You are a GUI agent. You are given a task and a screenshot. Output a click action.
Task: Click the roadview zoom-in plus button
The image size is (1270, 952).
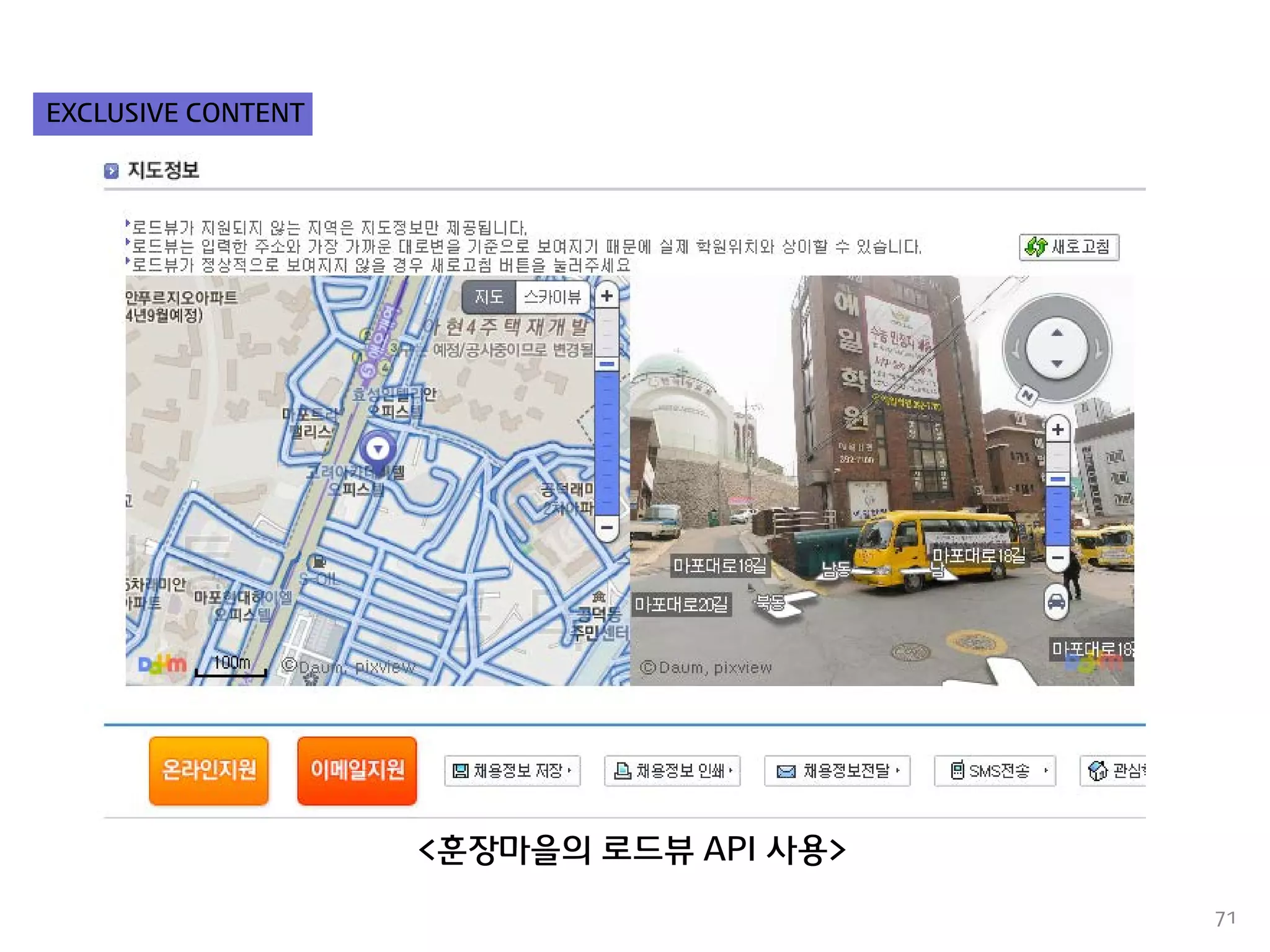1058,430
